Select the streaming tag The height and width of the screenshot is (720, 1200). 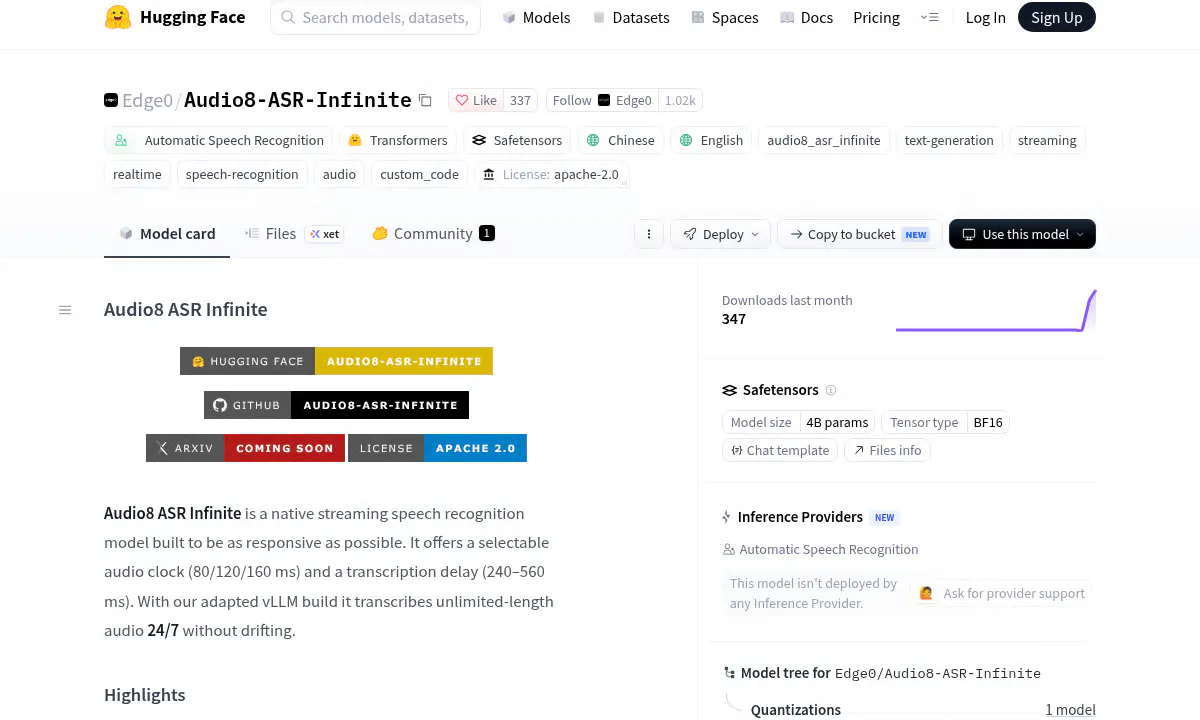1047,140
